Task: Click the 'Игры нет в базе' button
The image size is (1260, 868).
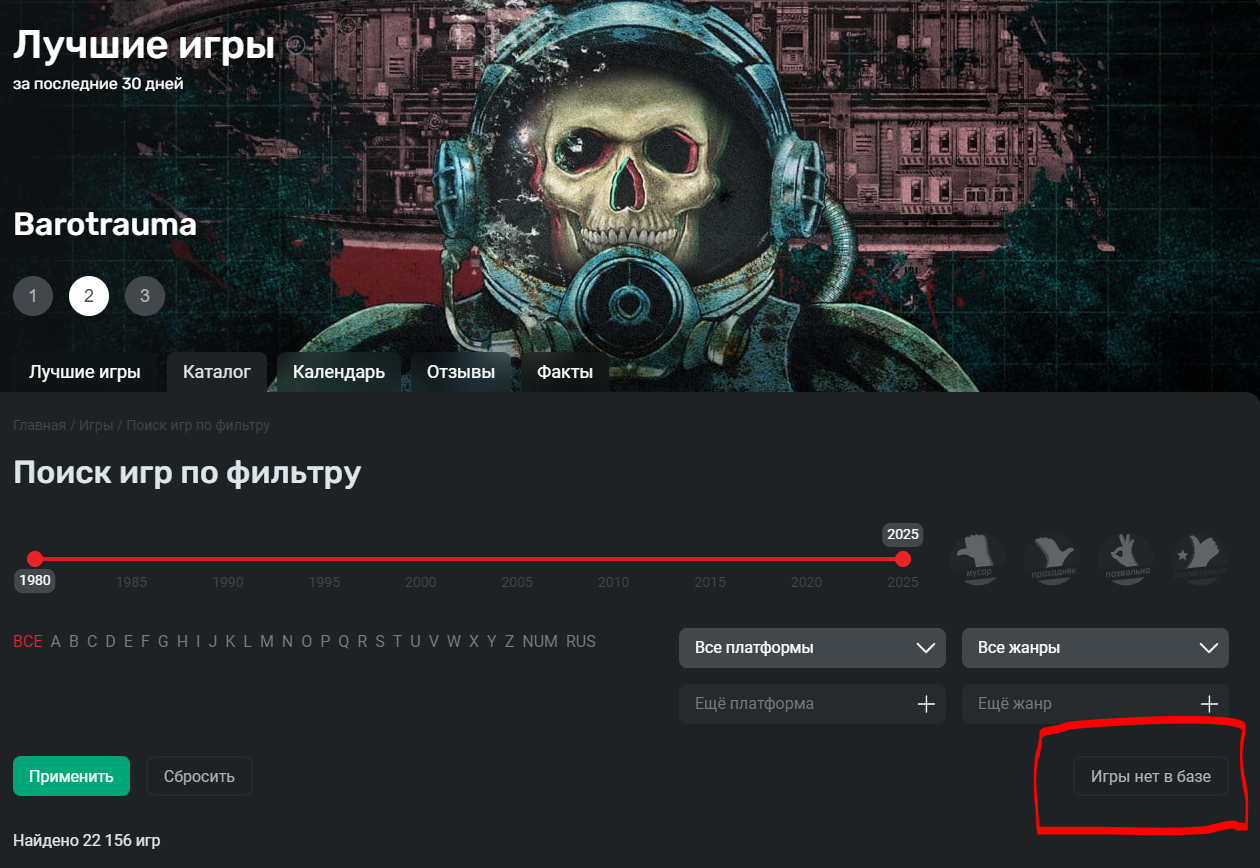Action: click(1151, 776)
